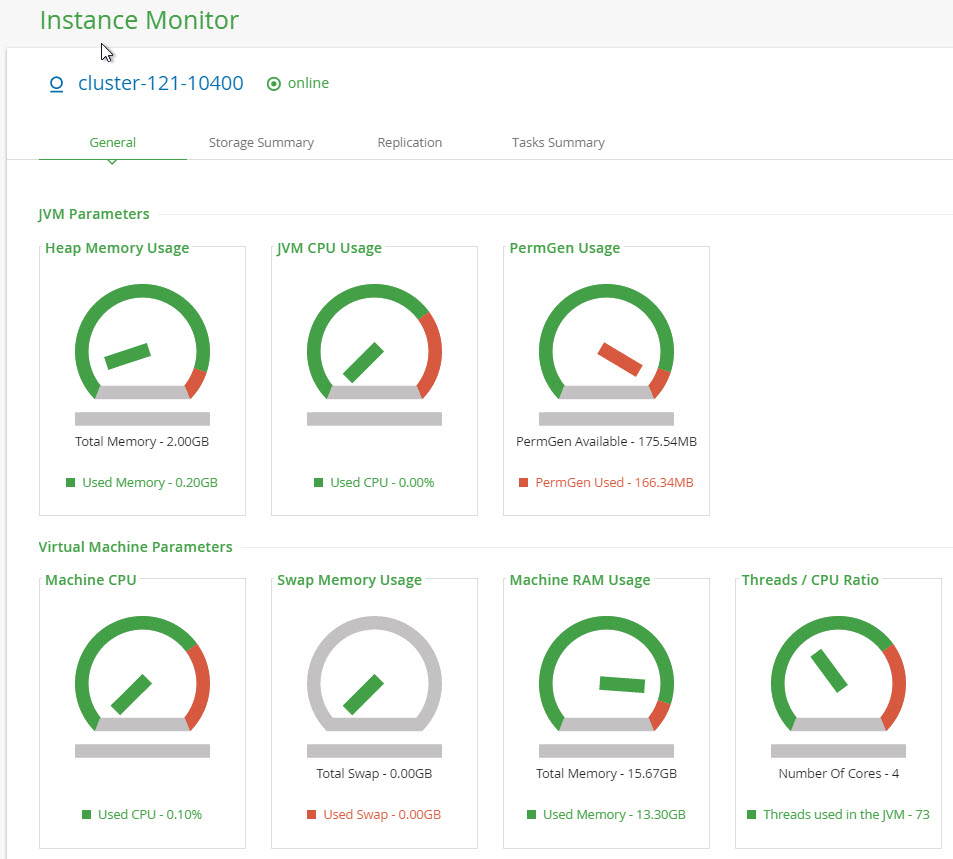
Task: Click the Machine RAM Usage gauge
Action: 606,677
